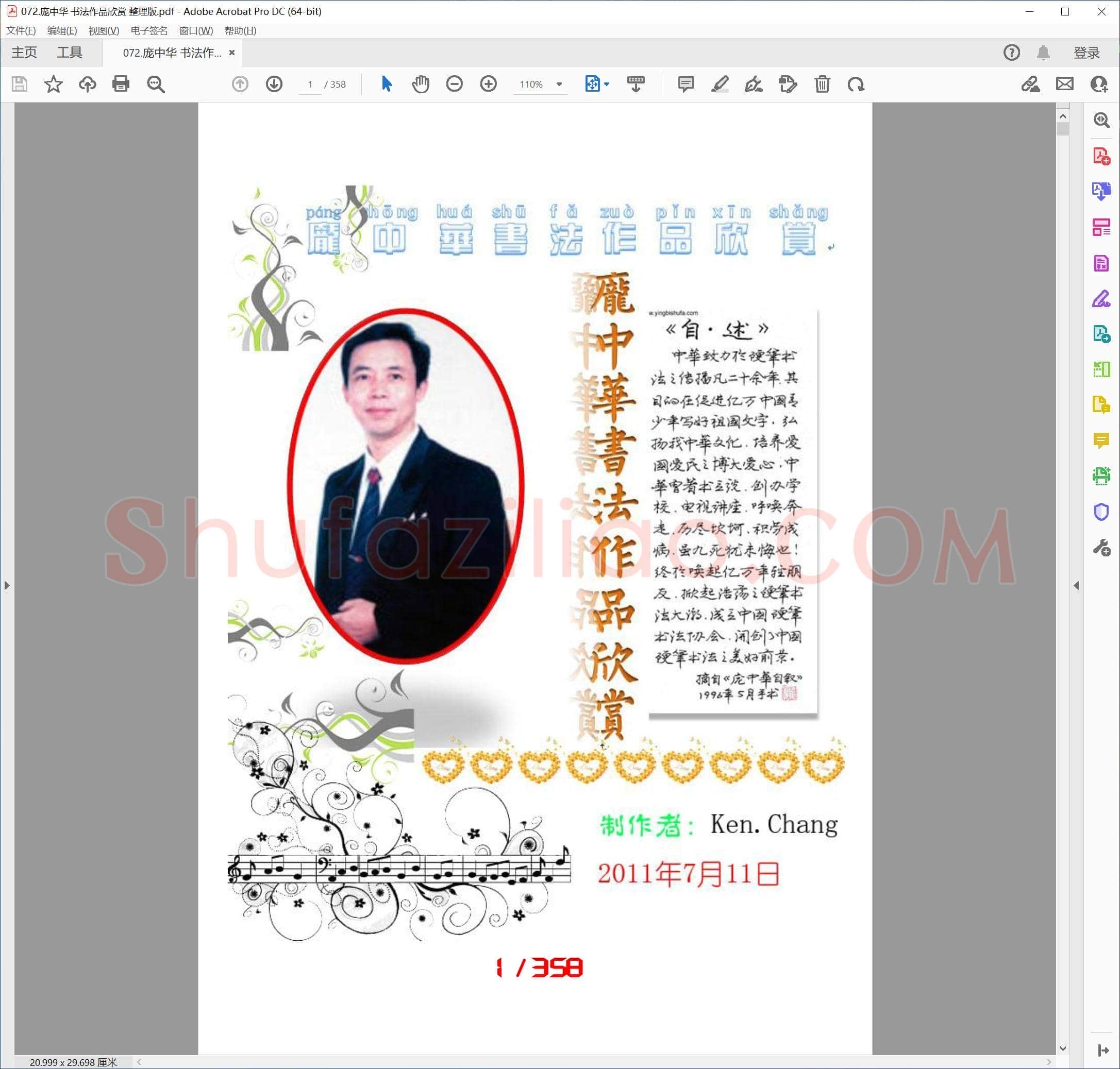Click the delete trash icon

tap(822, 84)
